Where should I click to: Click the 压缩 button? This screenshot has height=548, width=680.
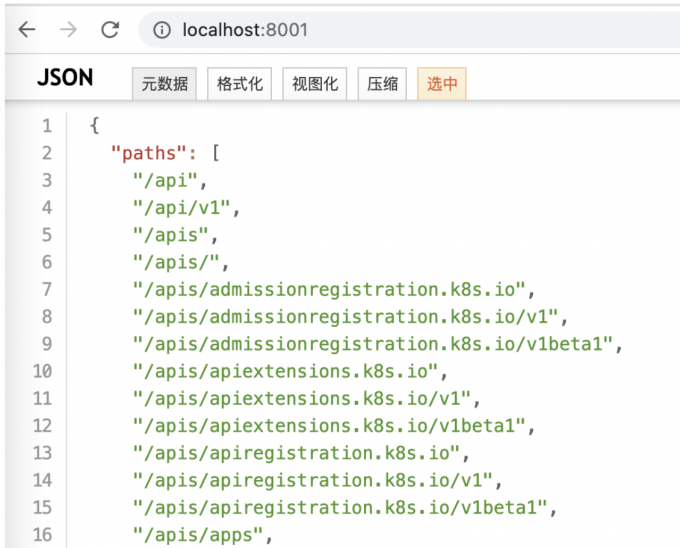click(x=382, y=84)
